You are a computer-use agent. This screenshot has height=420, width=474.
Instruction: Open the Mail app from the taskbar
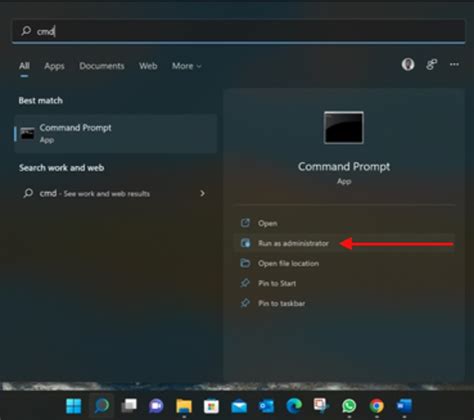click(x=239, y=406)
